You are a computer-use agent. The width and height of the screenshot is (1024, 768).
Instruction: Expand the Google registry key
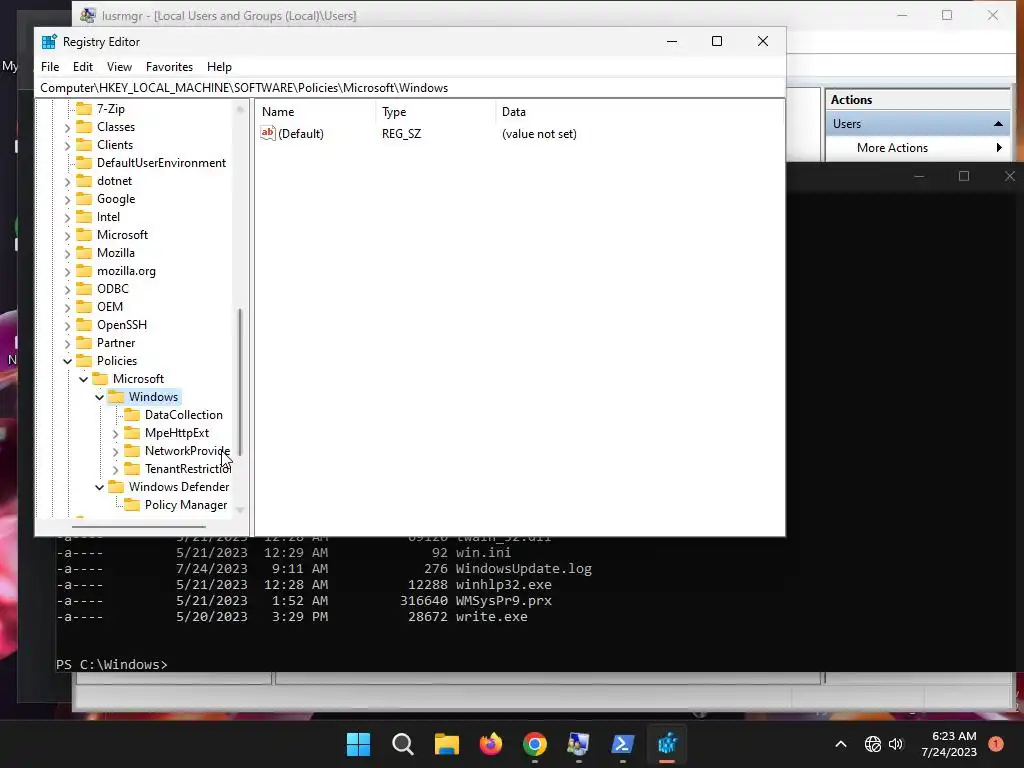(x=67, y=199)
